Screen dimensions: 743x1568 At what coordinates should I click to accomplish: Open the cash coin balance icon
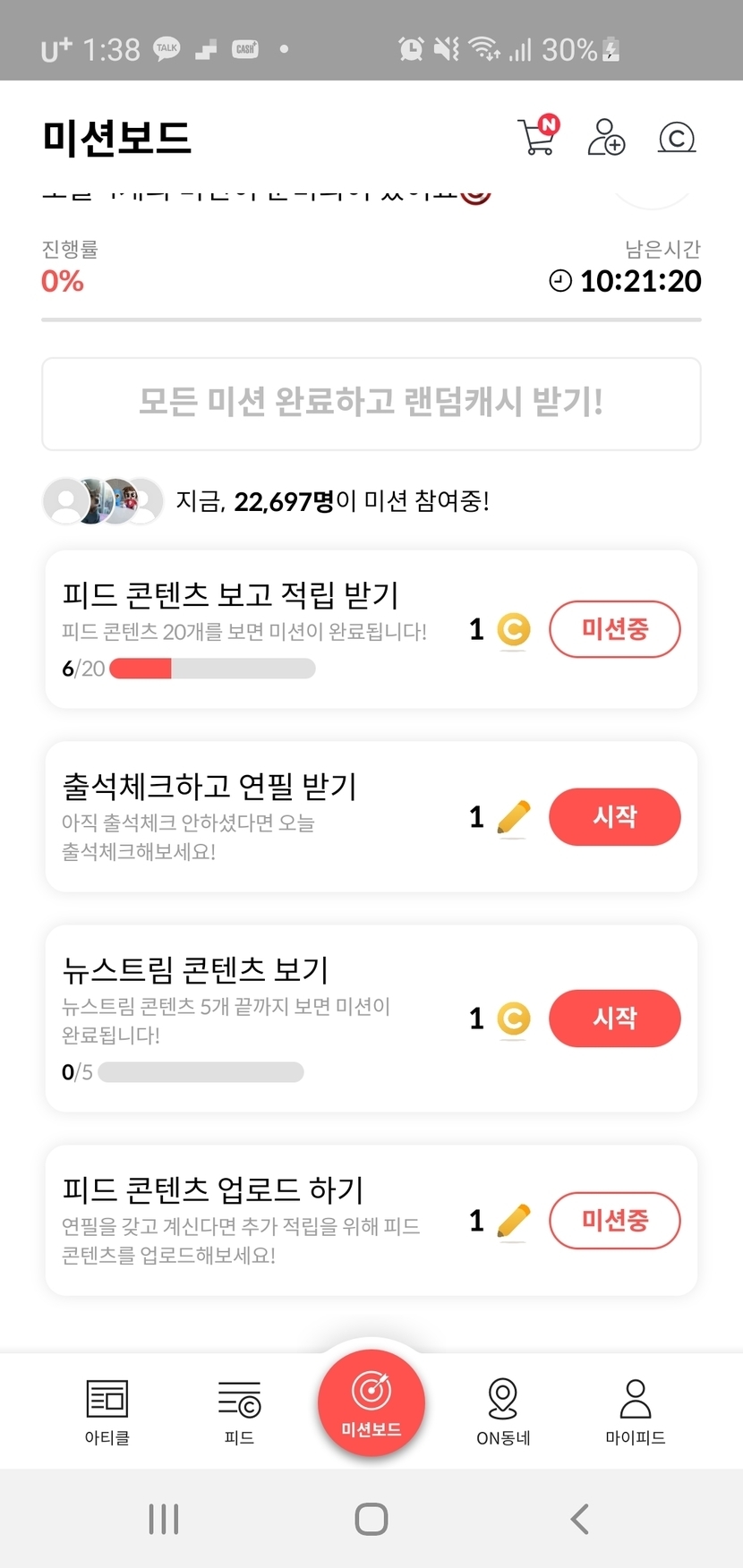677,137
